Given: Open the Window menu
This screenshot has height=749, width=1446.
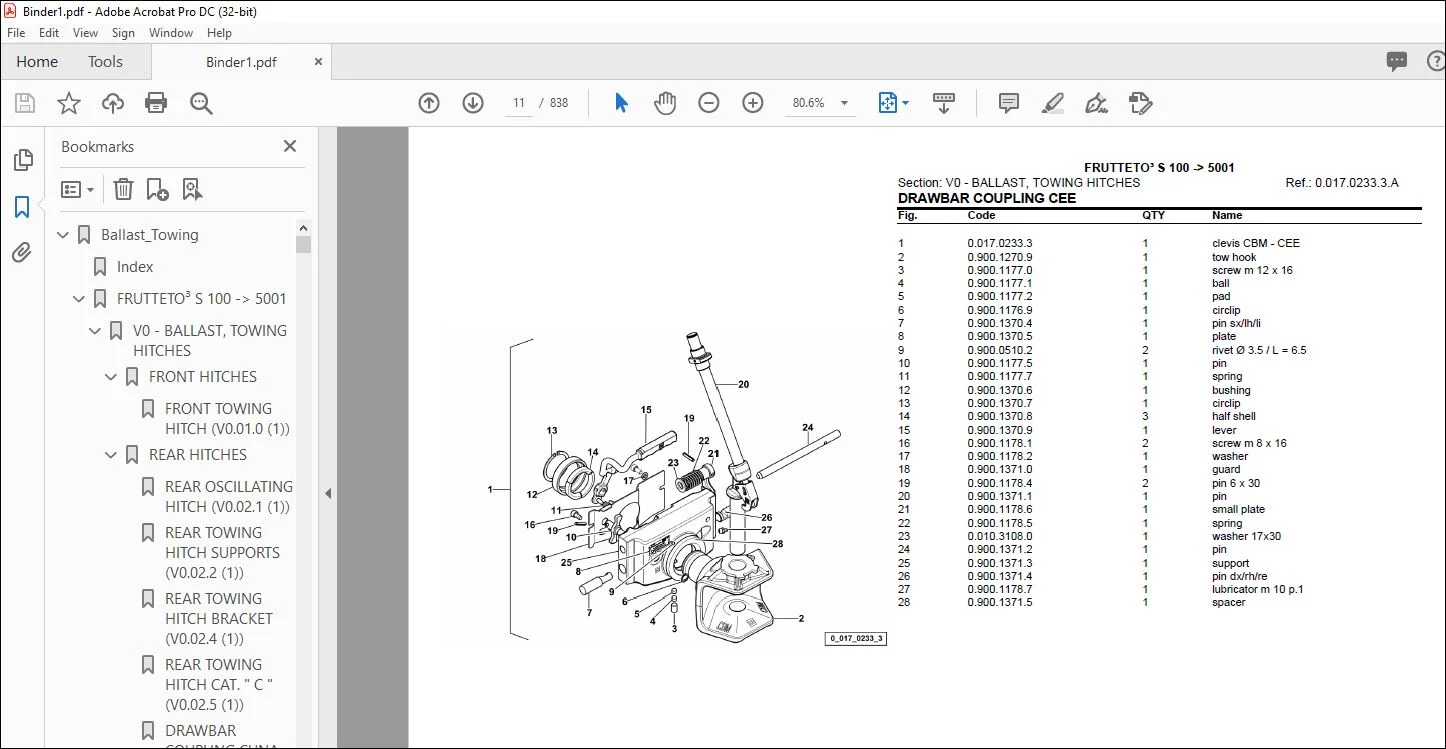Looking at the screenshot, I should pos(171,33).
